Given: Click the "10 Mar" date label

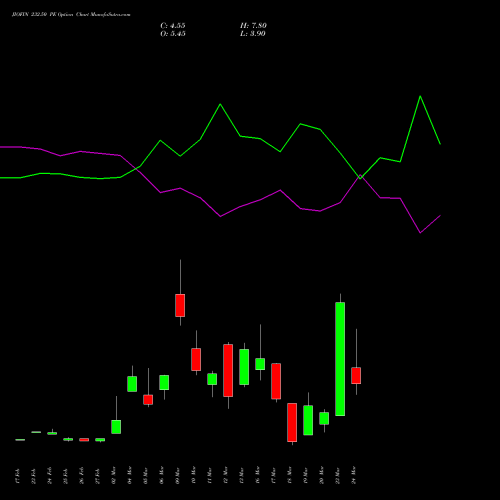Looking at the screenshot, I should (194, 475).
